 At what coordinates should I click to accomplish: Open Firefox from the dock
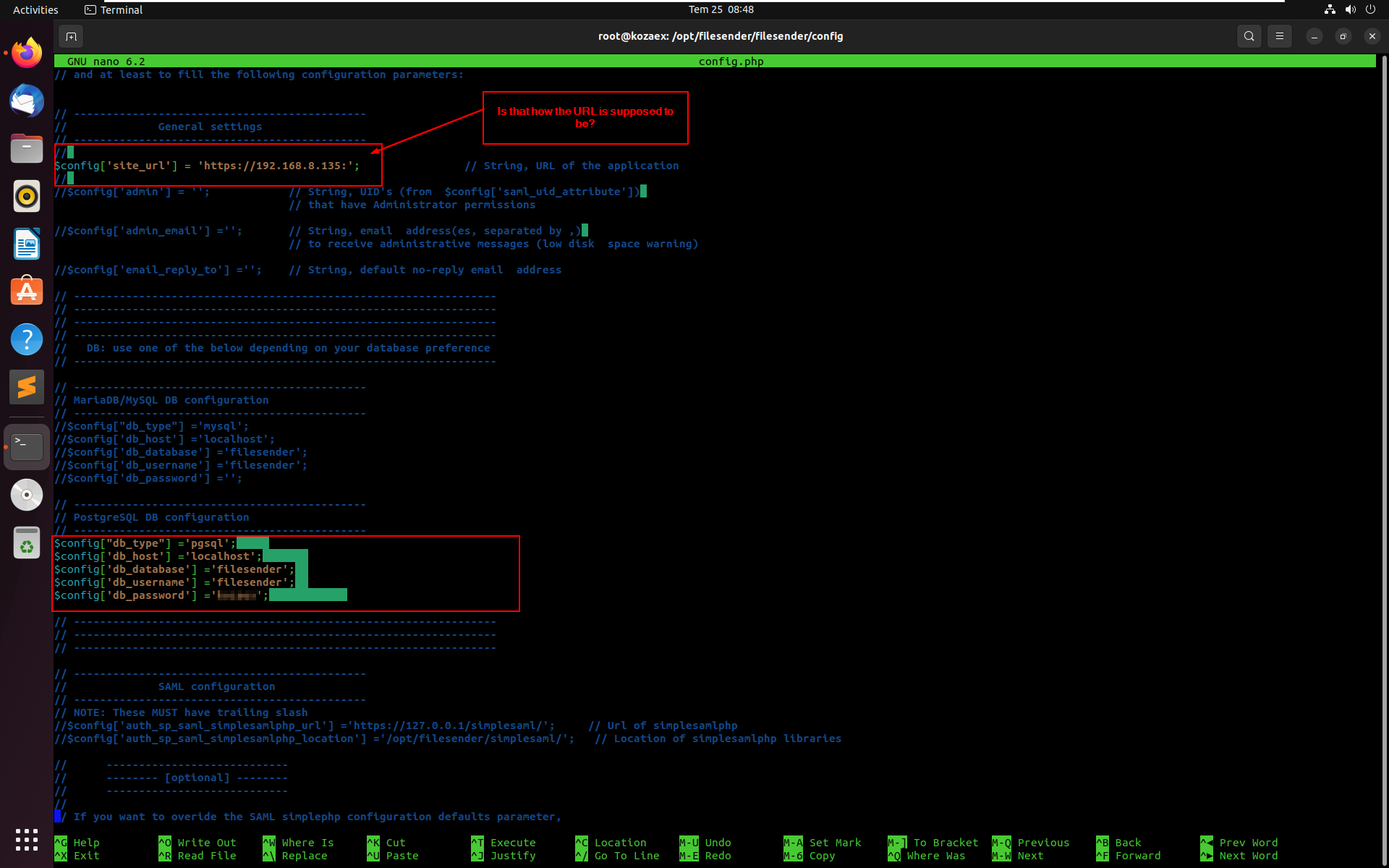point(26,52)
